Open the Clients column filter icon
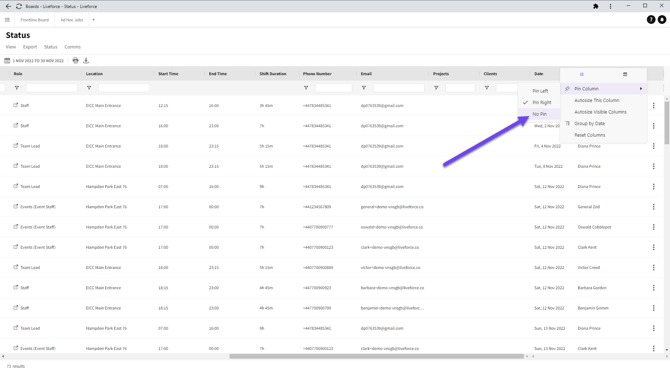Viewport: 670px width, 372px height. tap(487, 88)
